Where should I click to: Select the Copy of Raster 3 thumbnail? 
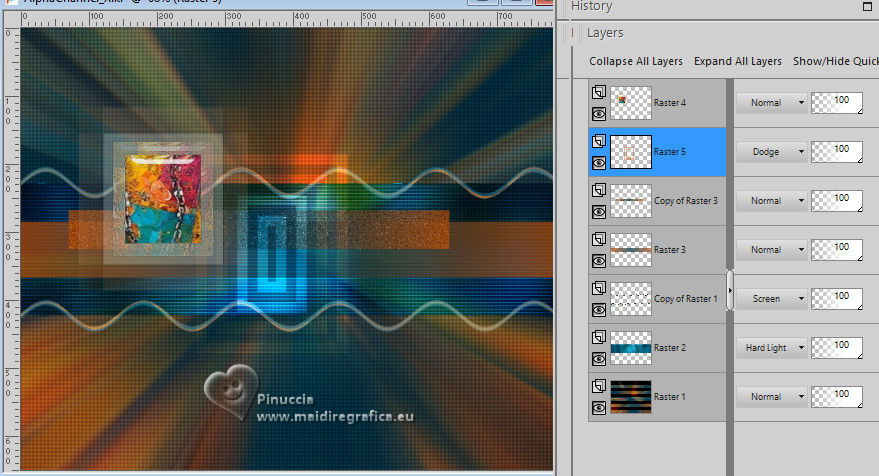[x=631, y=201]
